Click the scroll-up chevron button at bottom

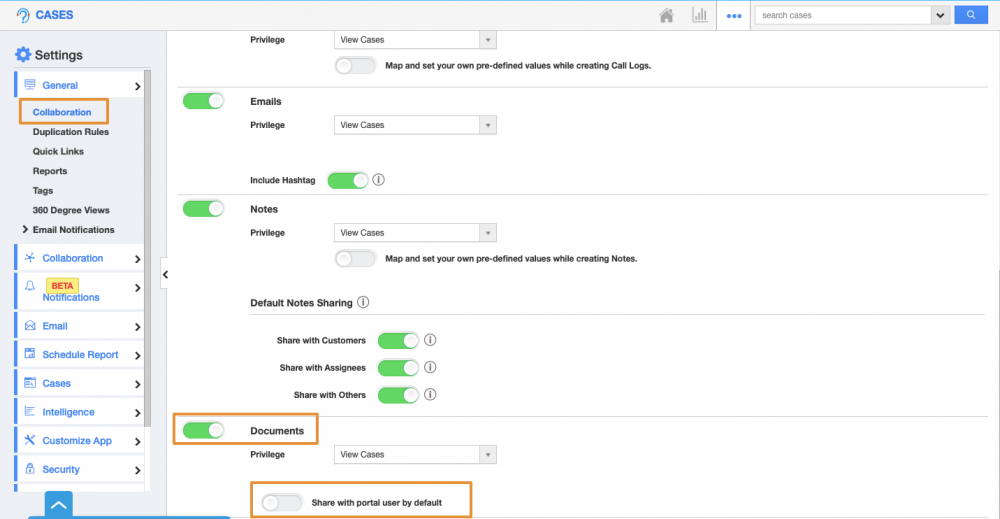59,505
